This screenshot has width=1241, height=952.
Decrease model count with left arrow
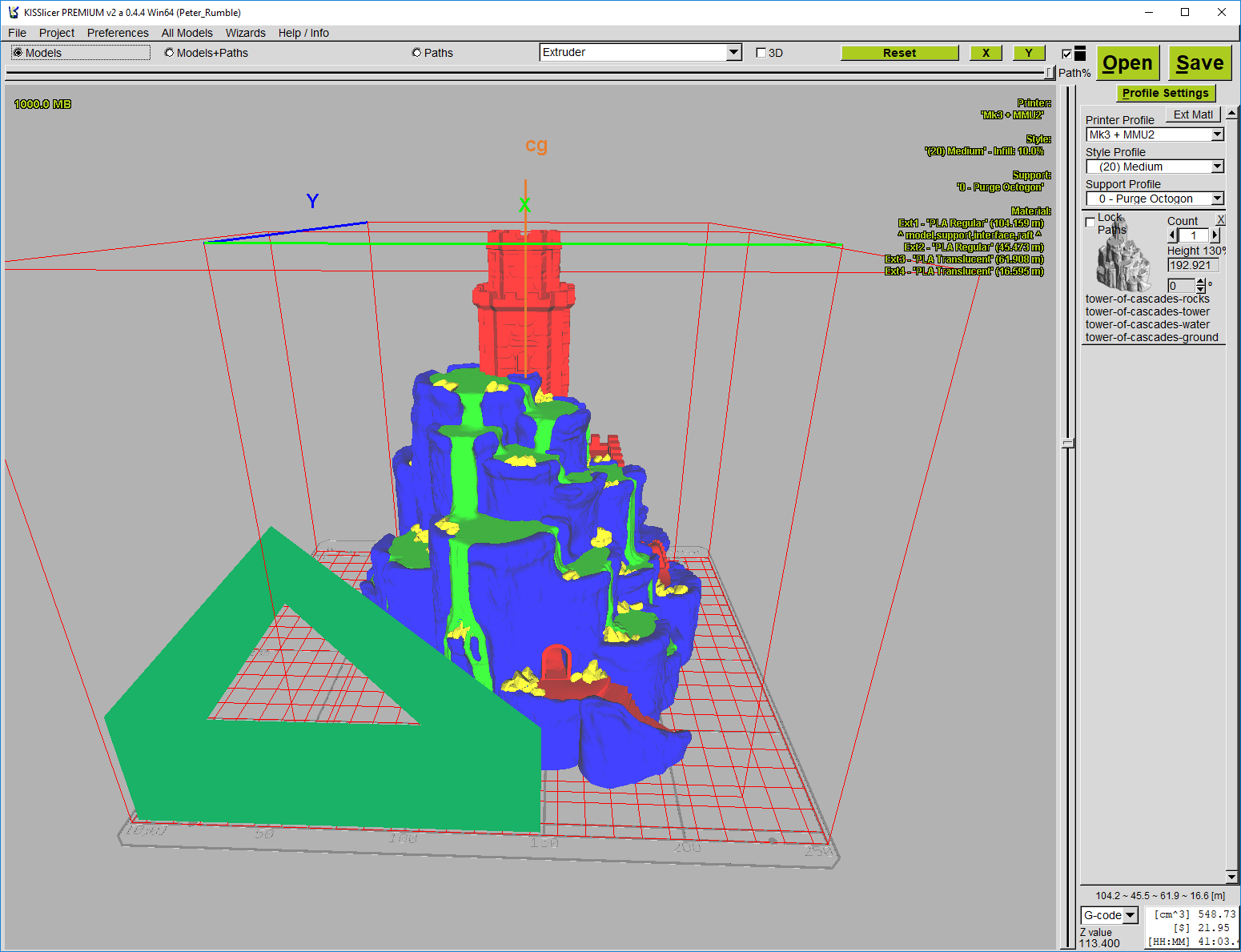pyautogui.click(x=1173, y=235)
